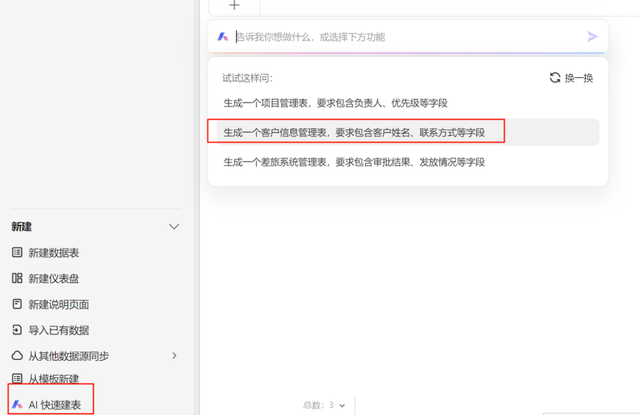Screen dimensions: 640x415
Task: Click the 换一换 refresh suggestions button
Action: click(x=571, y=78)
